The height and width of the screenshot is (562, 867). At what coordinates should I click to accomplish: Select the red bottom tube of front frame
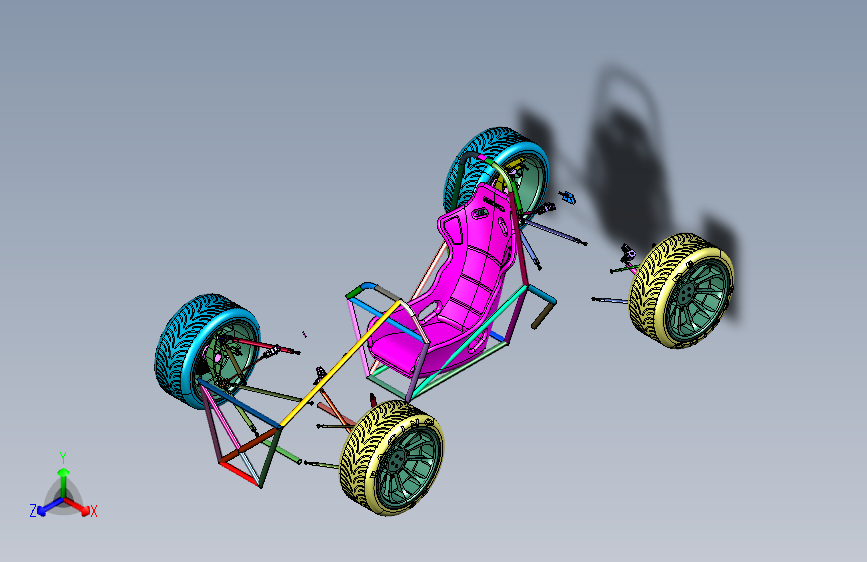click(239, 473)
